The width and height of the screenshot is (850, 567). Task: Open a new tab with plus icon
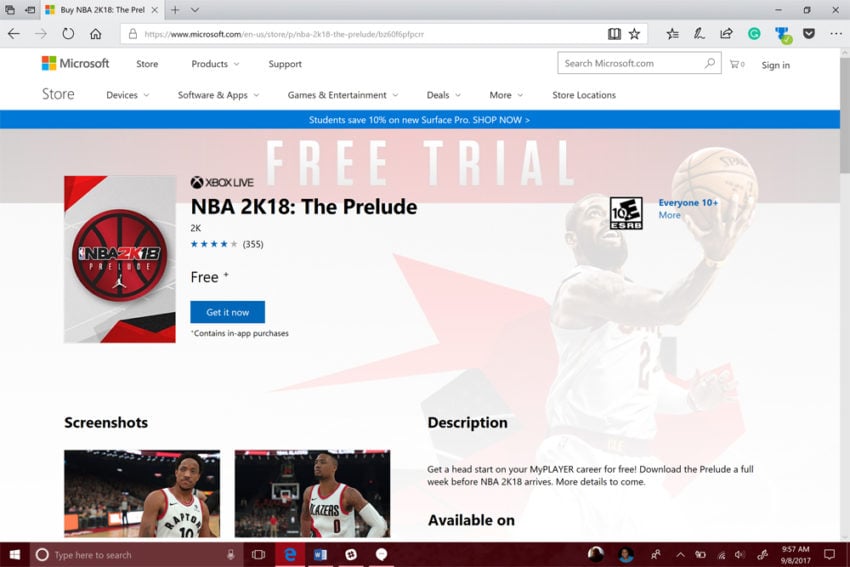click(x=175, y=10)
